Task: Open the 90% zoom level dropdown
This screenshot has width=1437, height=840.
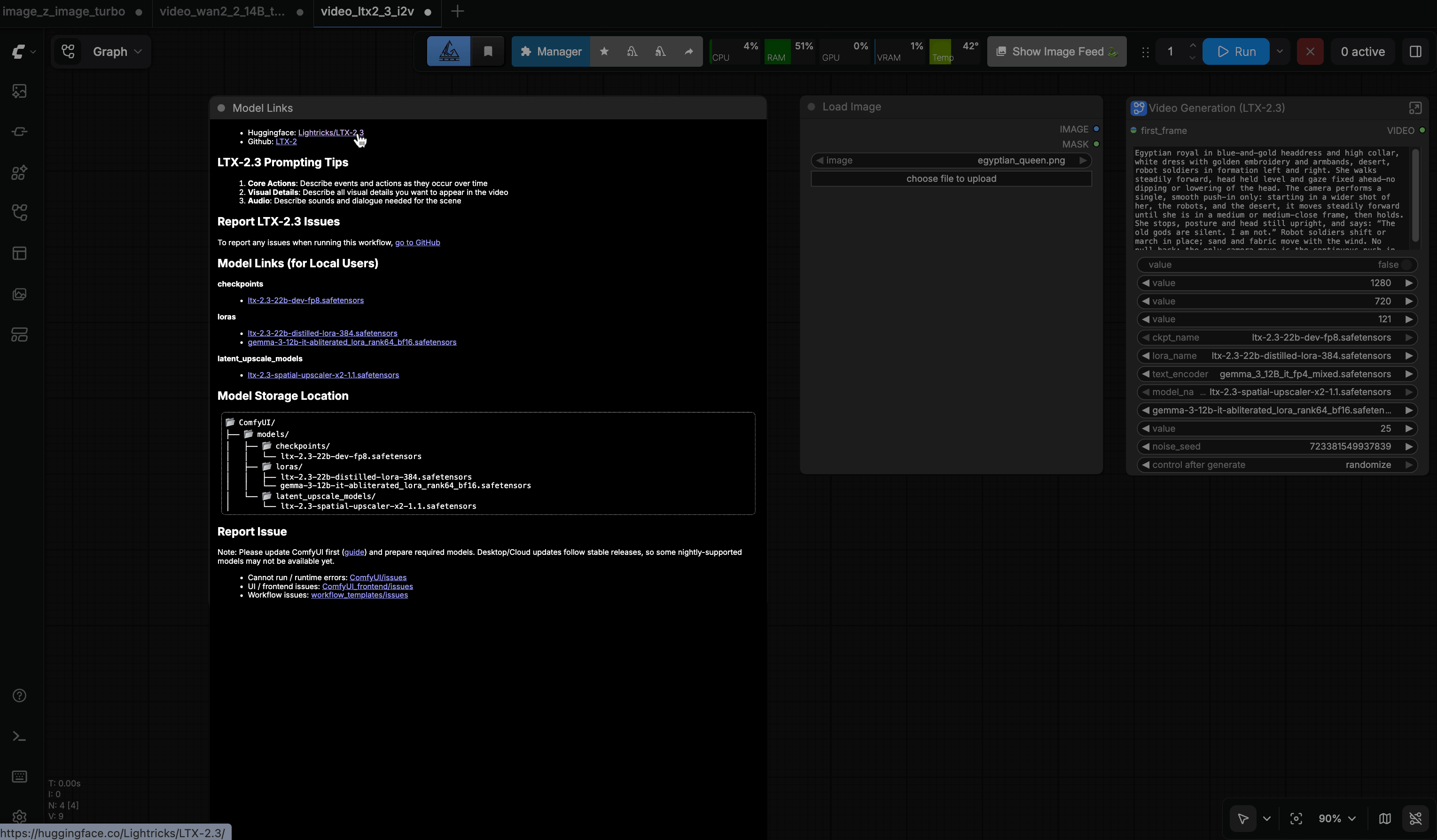Action: (1336, 818)
